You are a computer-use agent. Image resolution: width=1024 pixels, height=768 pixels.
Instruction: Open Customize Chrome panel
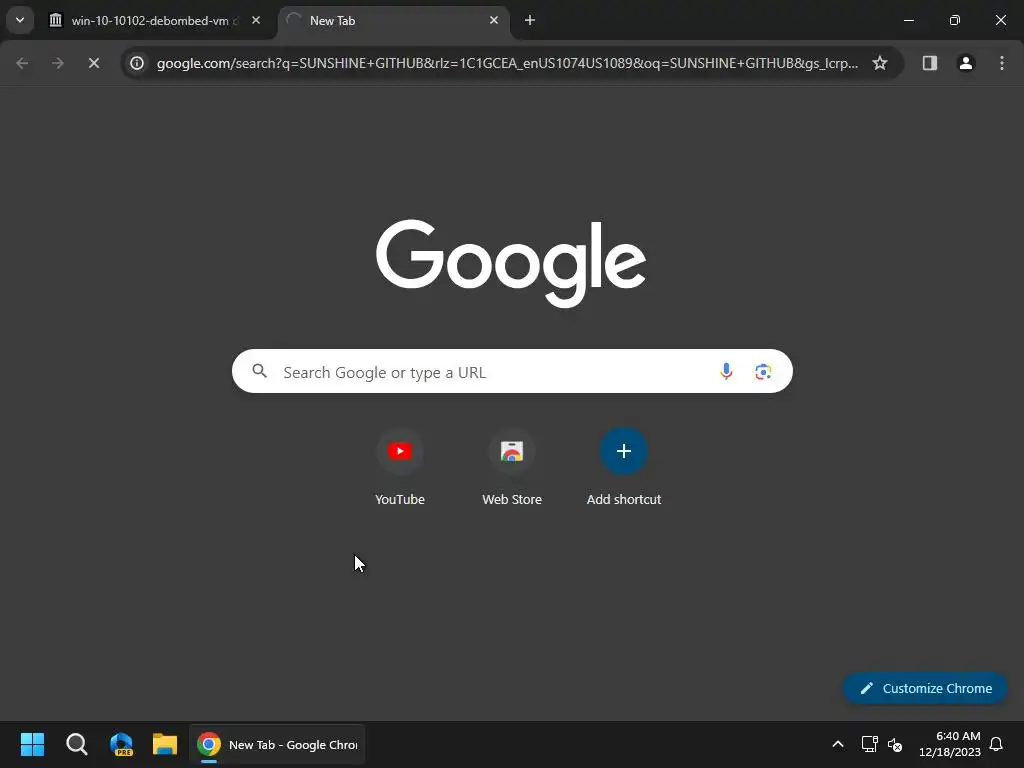point(925,688)
